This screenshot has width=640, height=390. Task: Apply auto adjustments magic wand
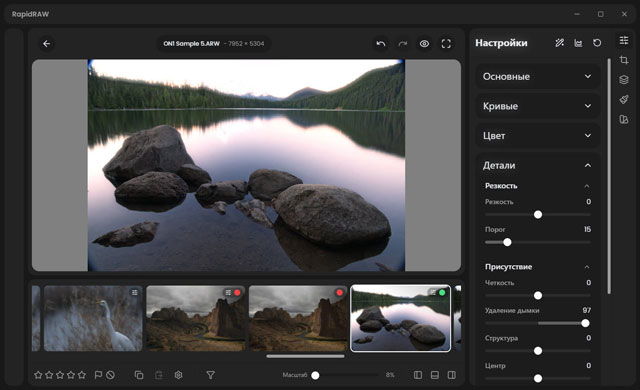(560, 43)
